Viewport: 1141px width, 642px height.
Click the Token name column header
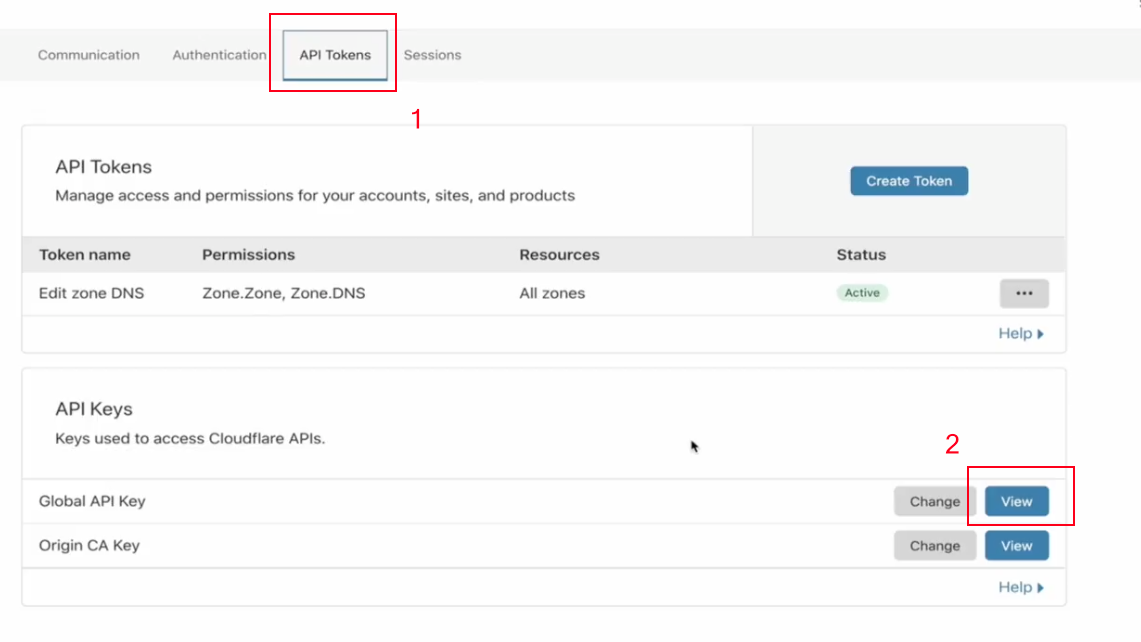(85, 255)
